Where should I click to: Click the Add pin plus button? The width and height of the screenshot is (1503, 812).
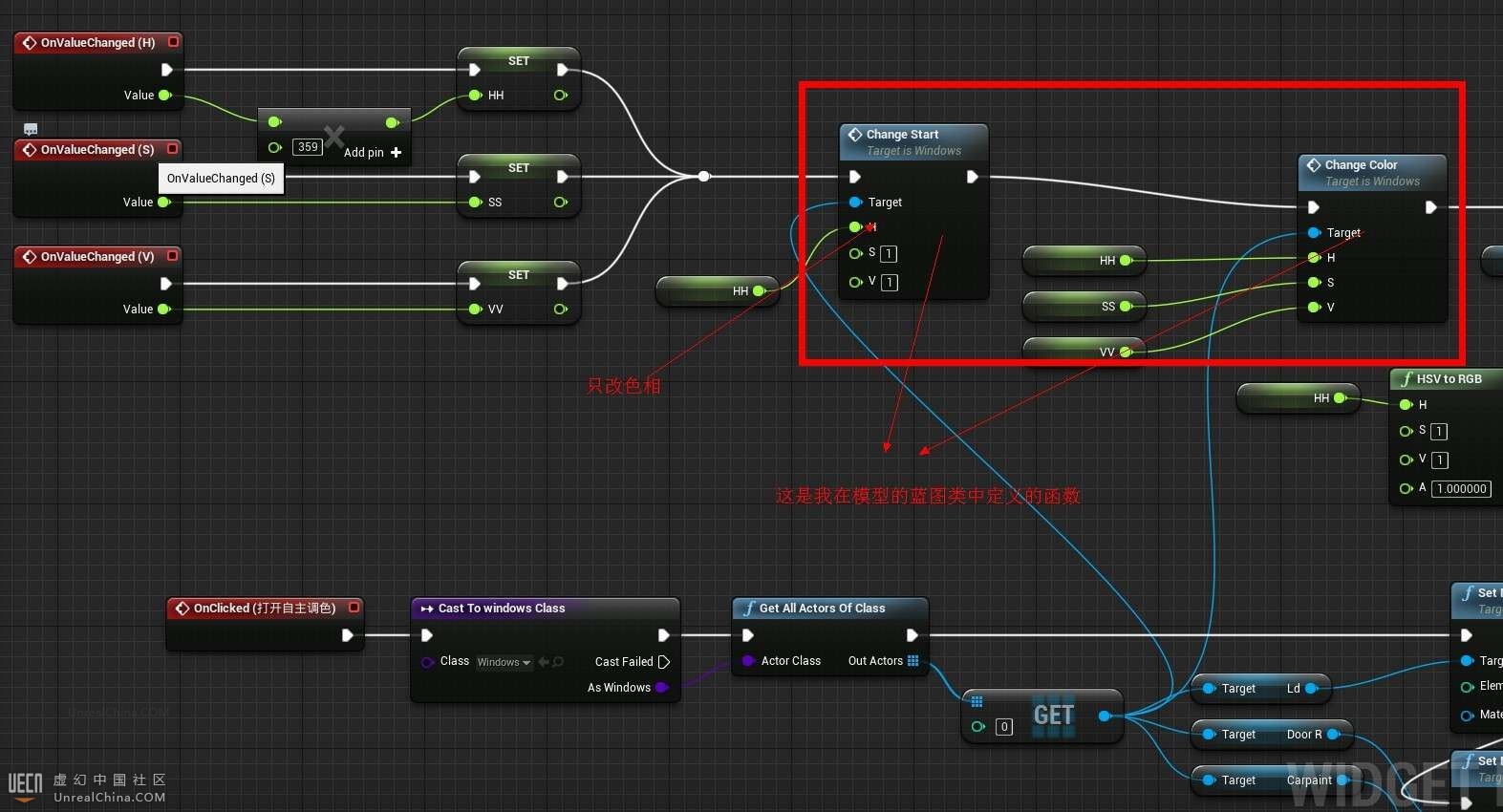397,153
